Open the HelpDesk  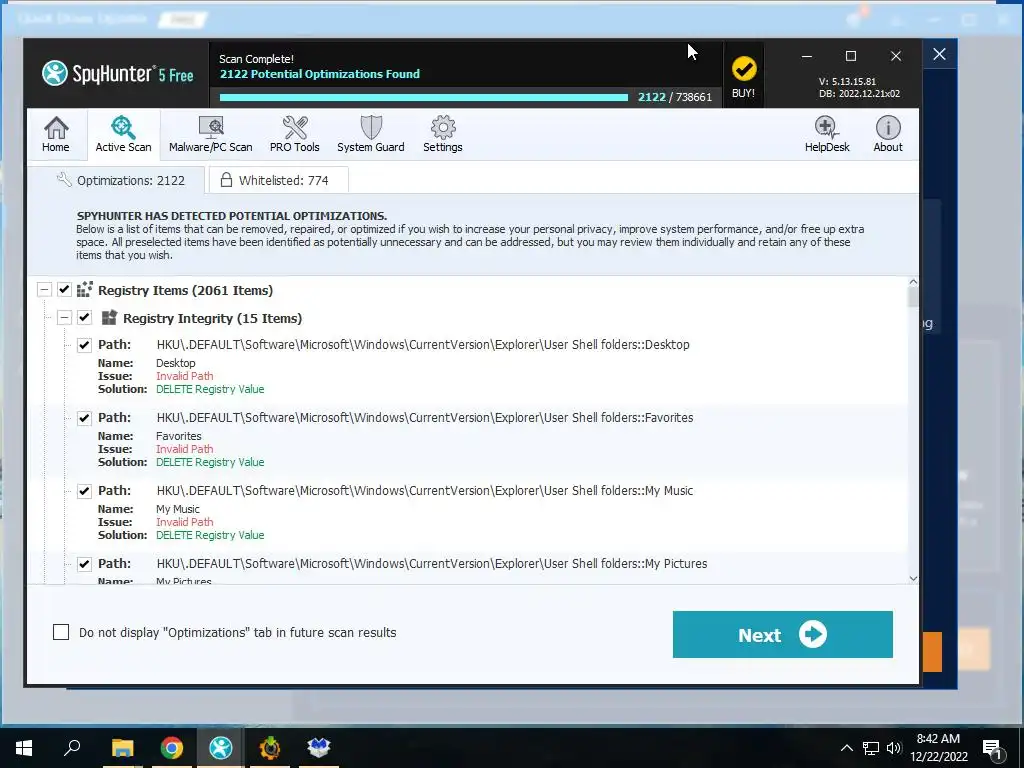click(x=827, y=135)
